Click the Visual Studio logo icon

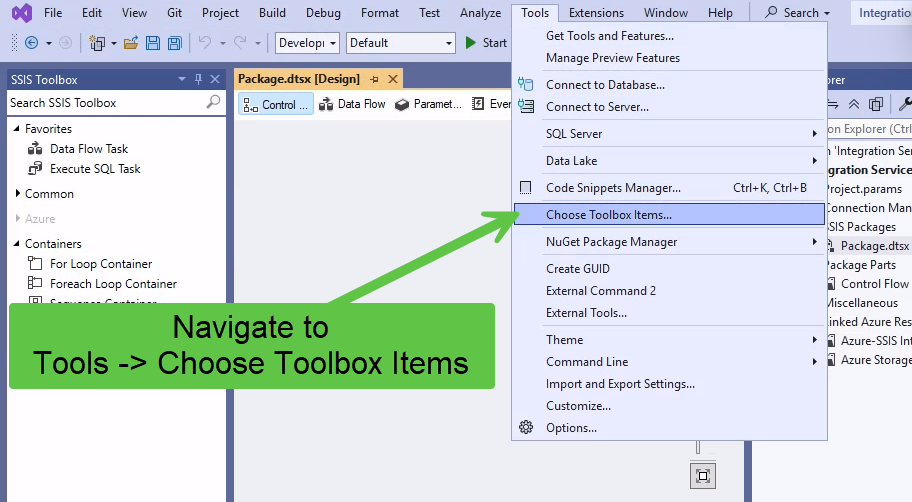coord(22,12)
